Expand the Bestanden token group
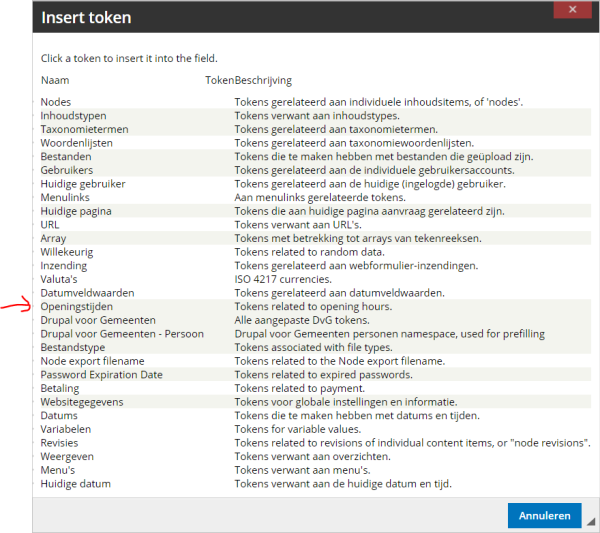The height and width of the screenshot is (533, 600). (x=66, y=157)
